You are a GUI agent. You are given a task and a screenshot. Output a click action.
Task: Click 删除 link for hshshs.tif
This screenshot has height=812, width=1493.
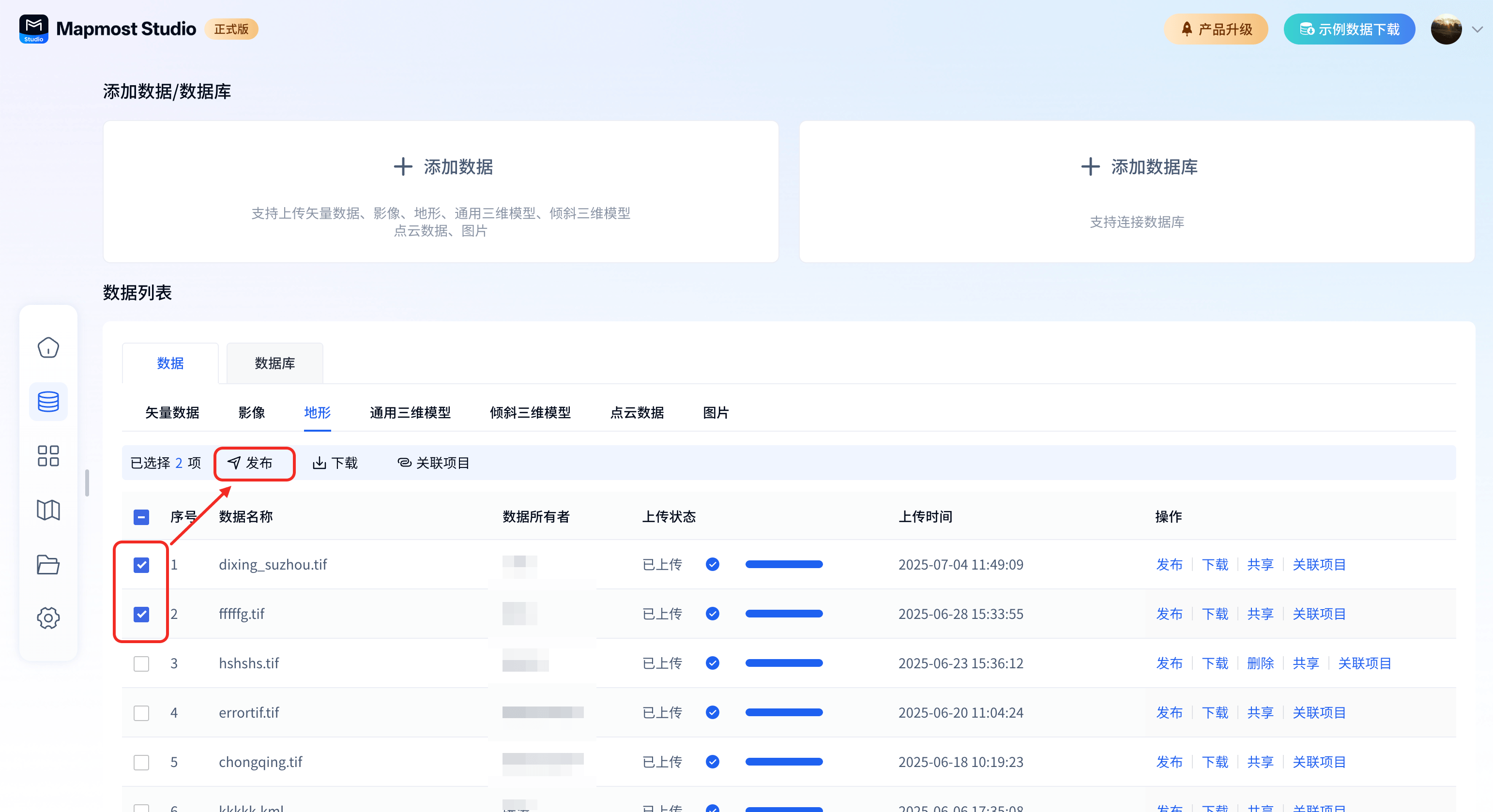tap(1260, 663)
